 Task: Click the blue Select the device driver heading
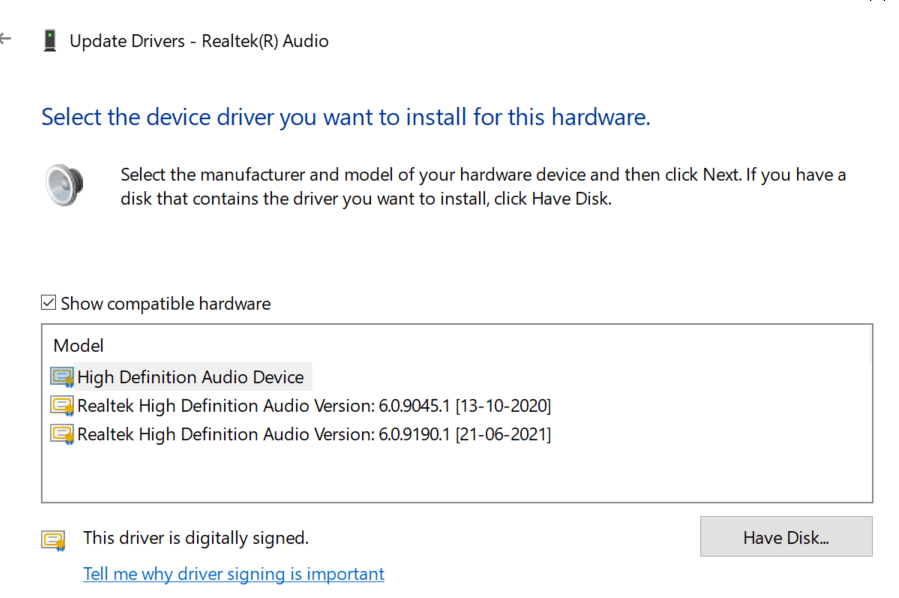(345, 117)
